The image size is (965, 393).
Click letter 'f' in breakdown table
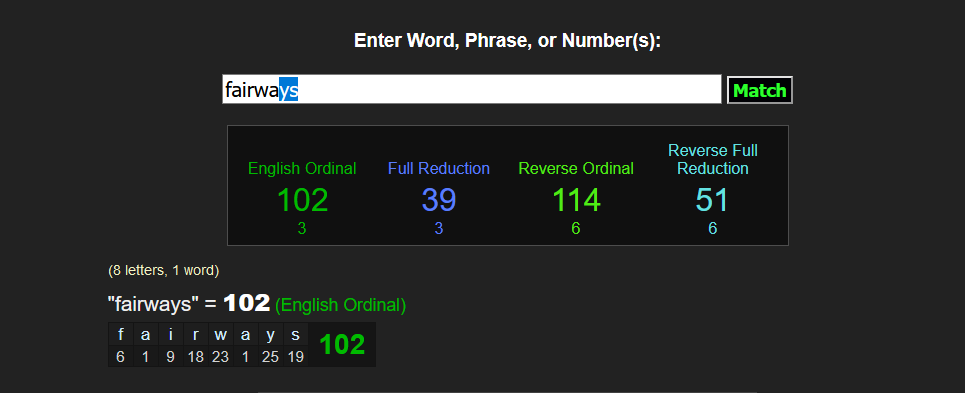(x=121, y=335)
